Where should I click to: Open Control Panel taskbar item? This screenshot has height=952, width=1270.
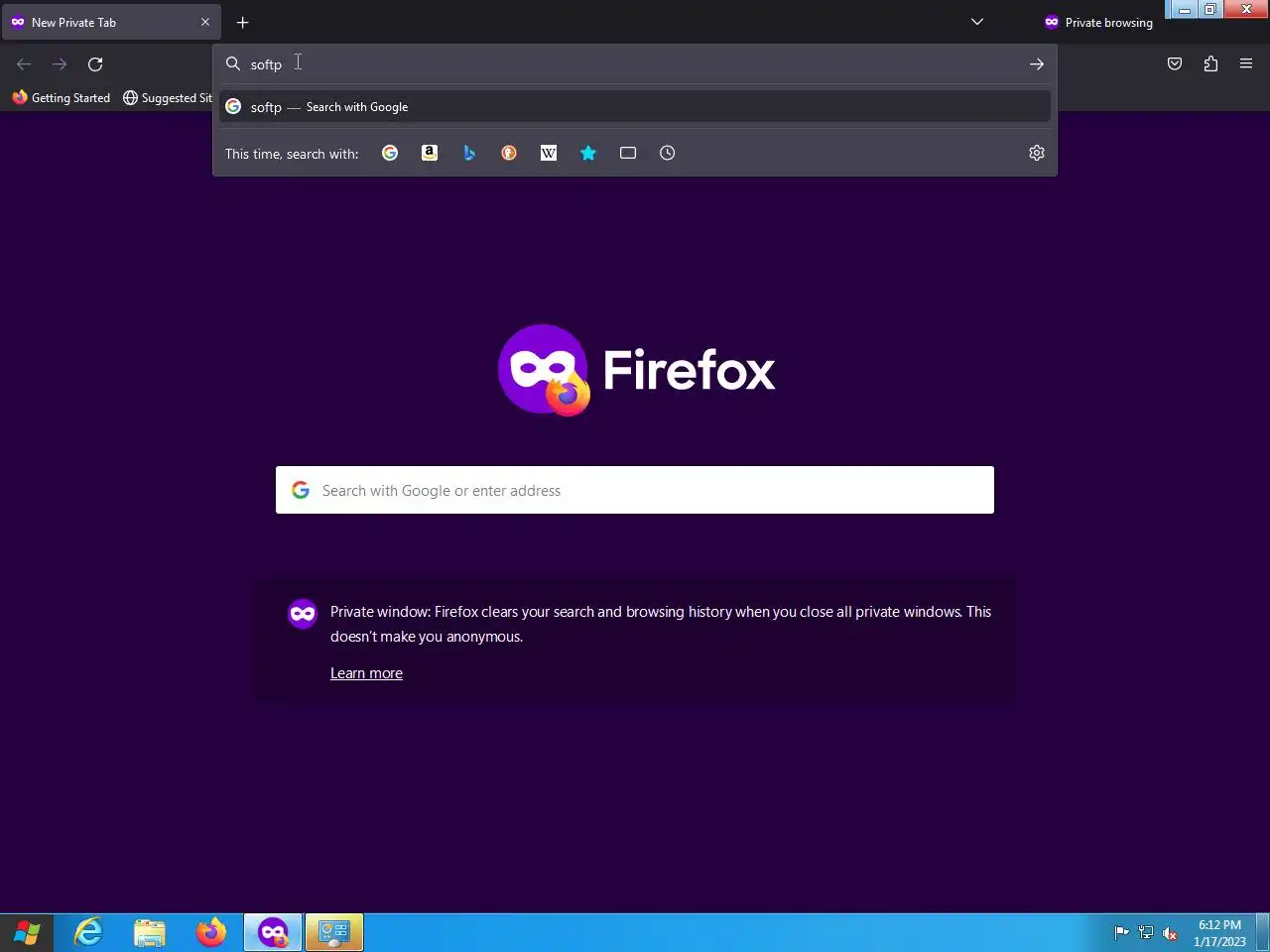[x=334, y=933]
